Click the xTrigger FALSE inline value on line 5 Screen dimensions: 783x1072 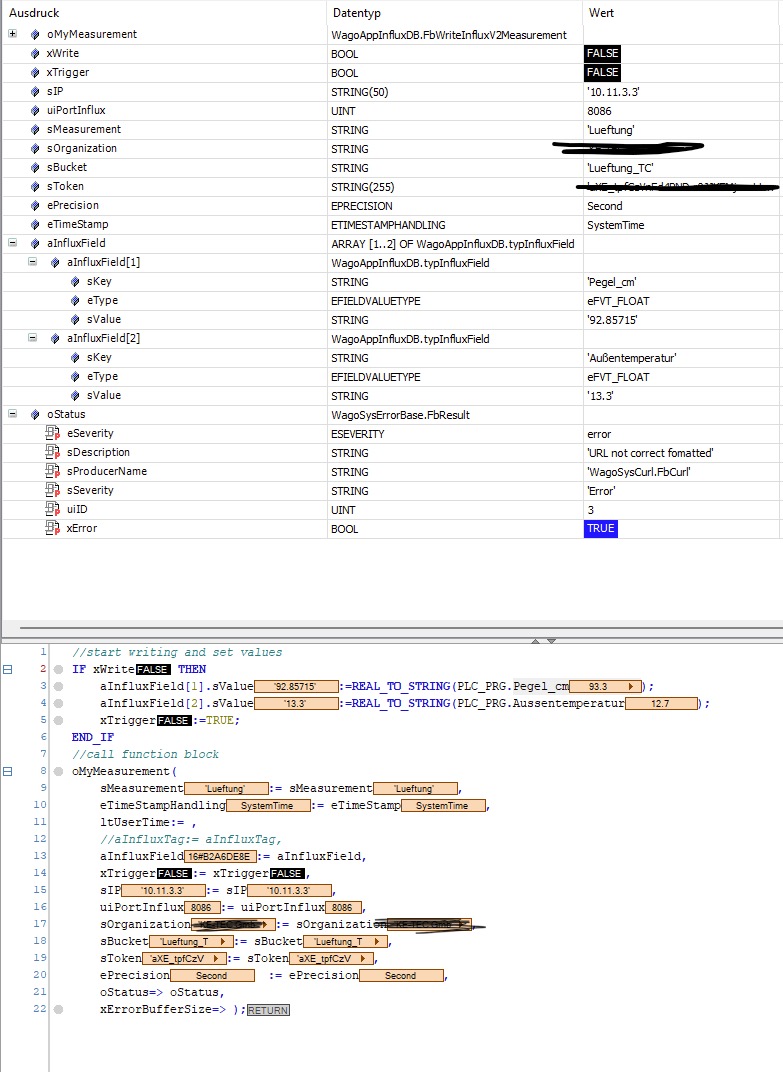point(174,721)
